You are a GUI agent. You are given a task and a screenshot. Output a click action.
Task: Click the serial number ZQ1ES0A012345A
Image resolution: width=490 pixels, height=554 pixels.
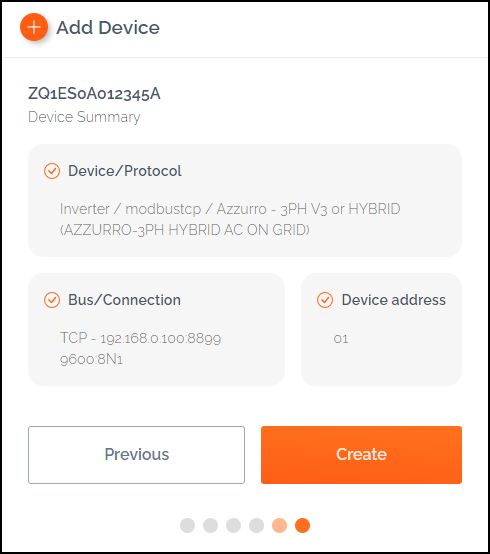(x=94, y=94)
